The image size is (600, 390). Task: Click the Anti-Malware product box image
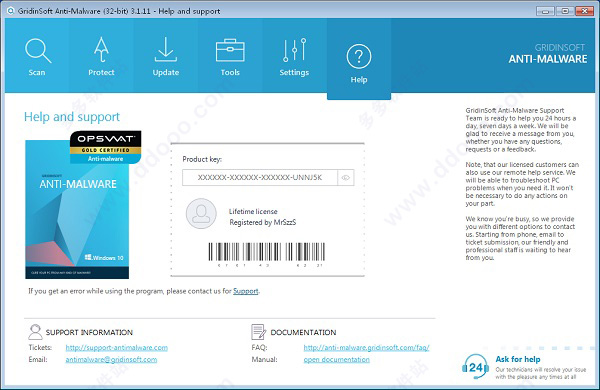[x=77, y=209]
